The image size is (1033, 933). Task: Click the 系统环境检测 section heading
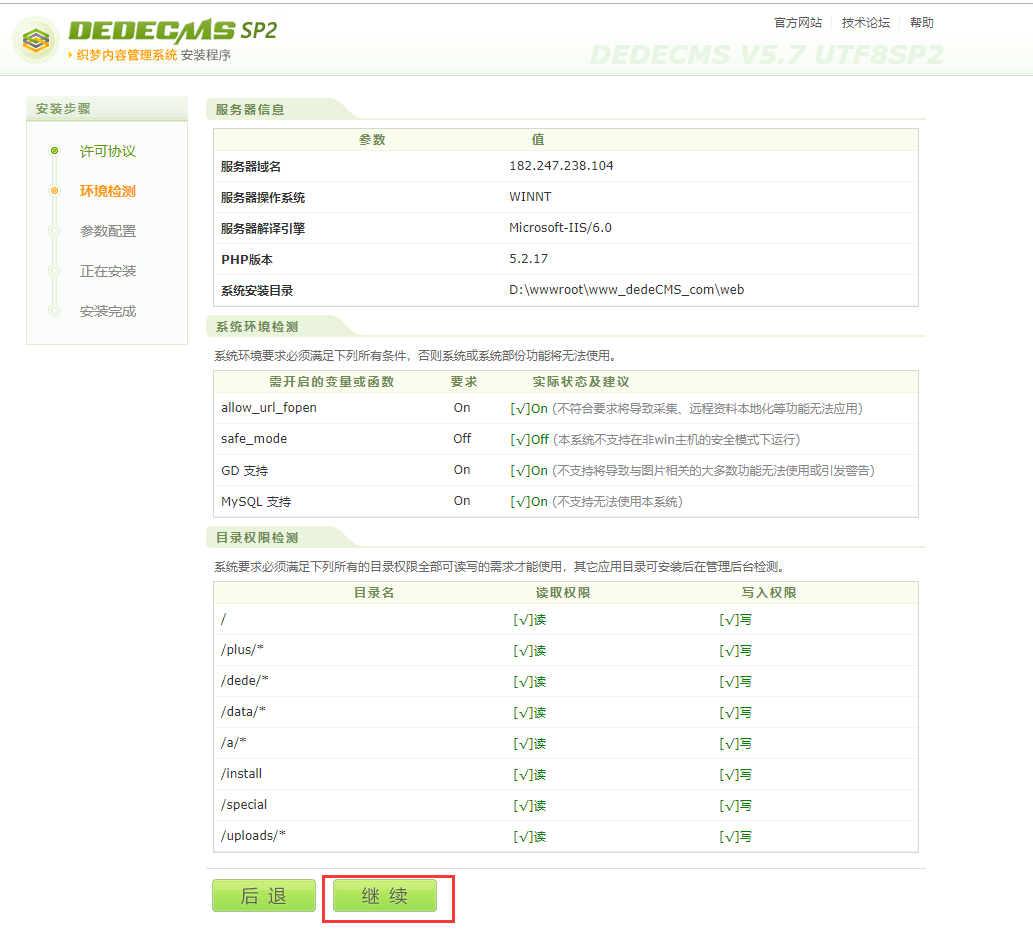[x=257, y=327]
